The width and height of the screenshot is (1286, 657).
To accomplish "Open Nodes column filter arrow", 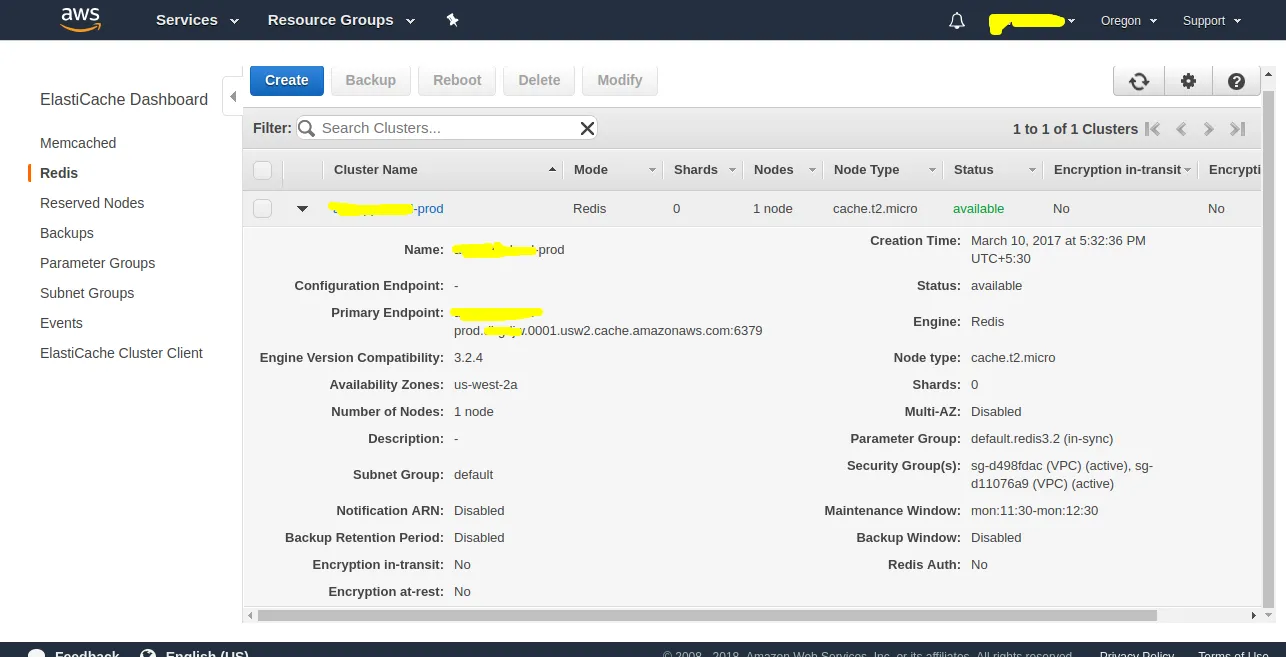I will coord(812,171).
